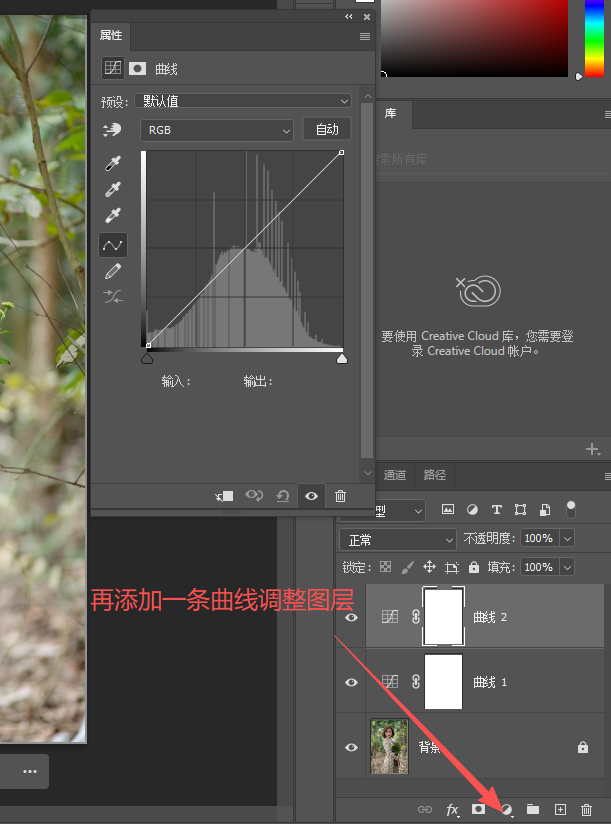Open the Properties panel flyout menu

pos(365,36)
